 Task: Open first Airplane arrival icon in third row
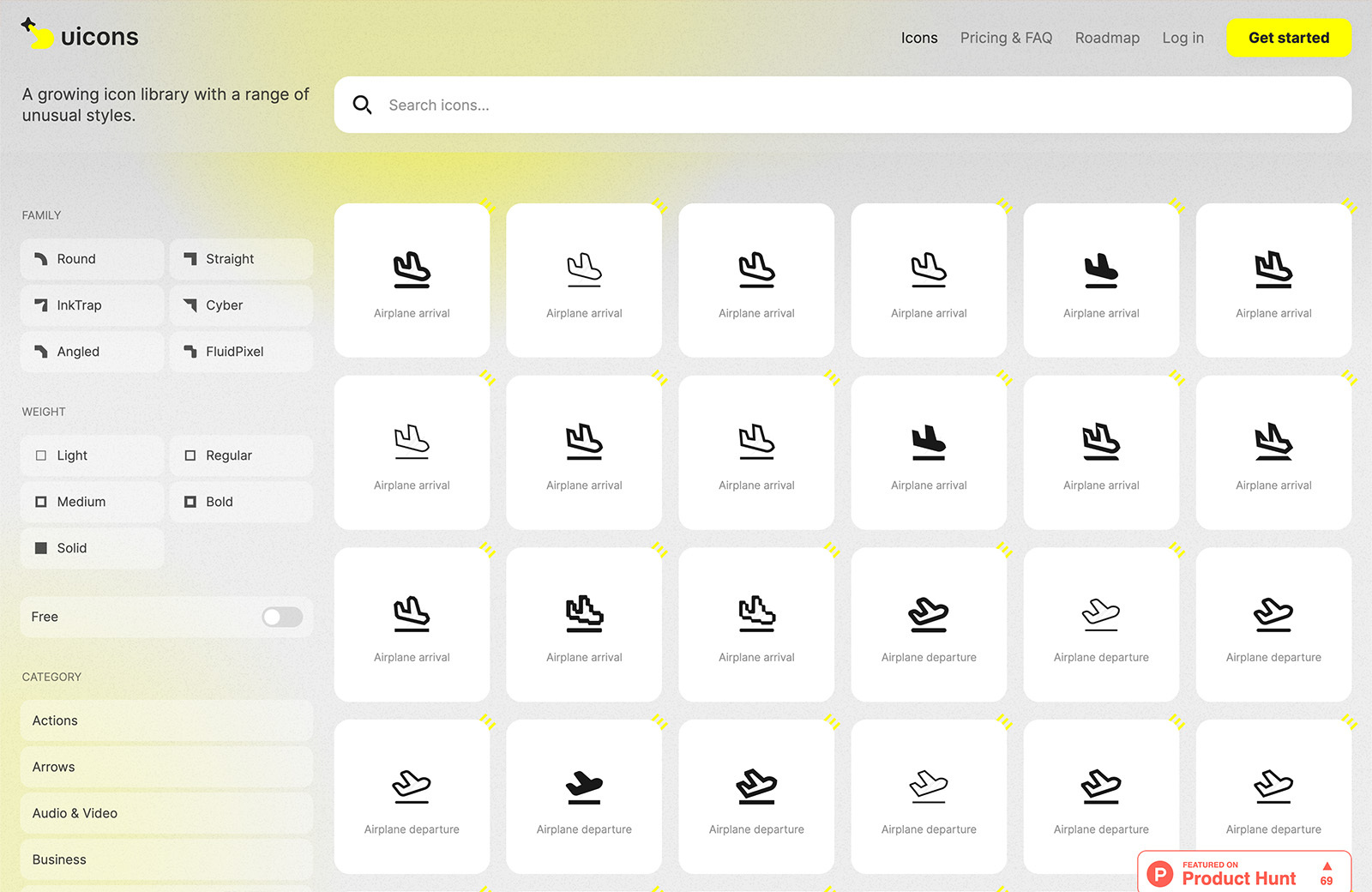[x=412, y=624]
